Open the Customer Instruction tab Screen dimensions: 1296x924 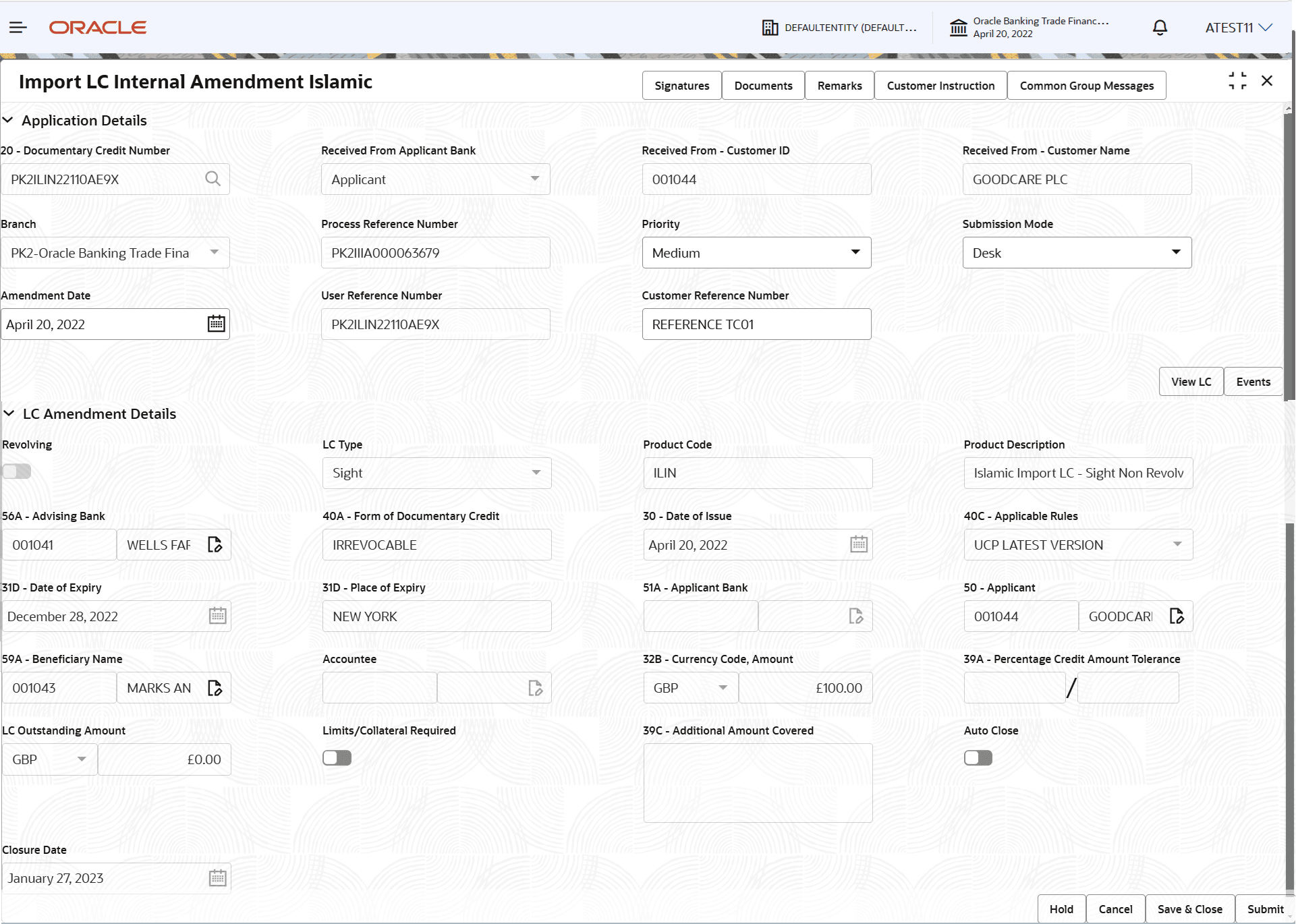tap(940, 86)
